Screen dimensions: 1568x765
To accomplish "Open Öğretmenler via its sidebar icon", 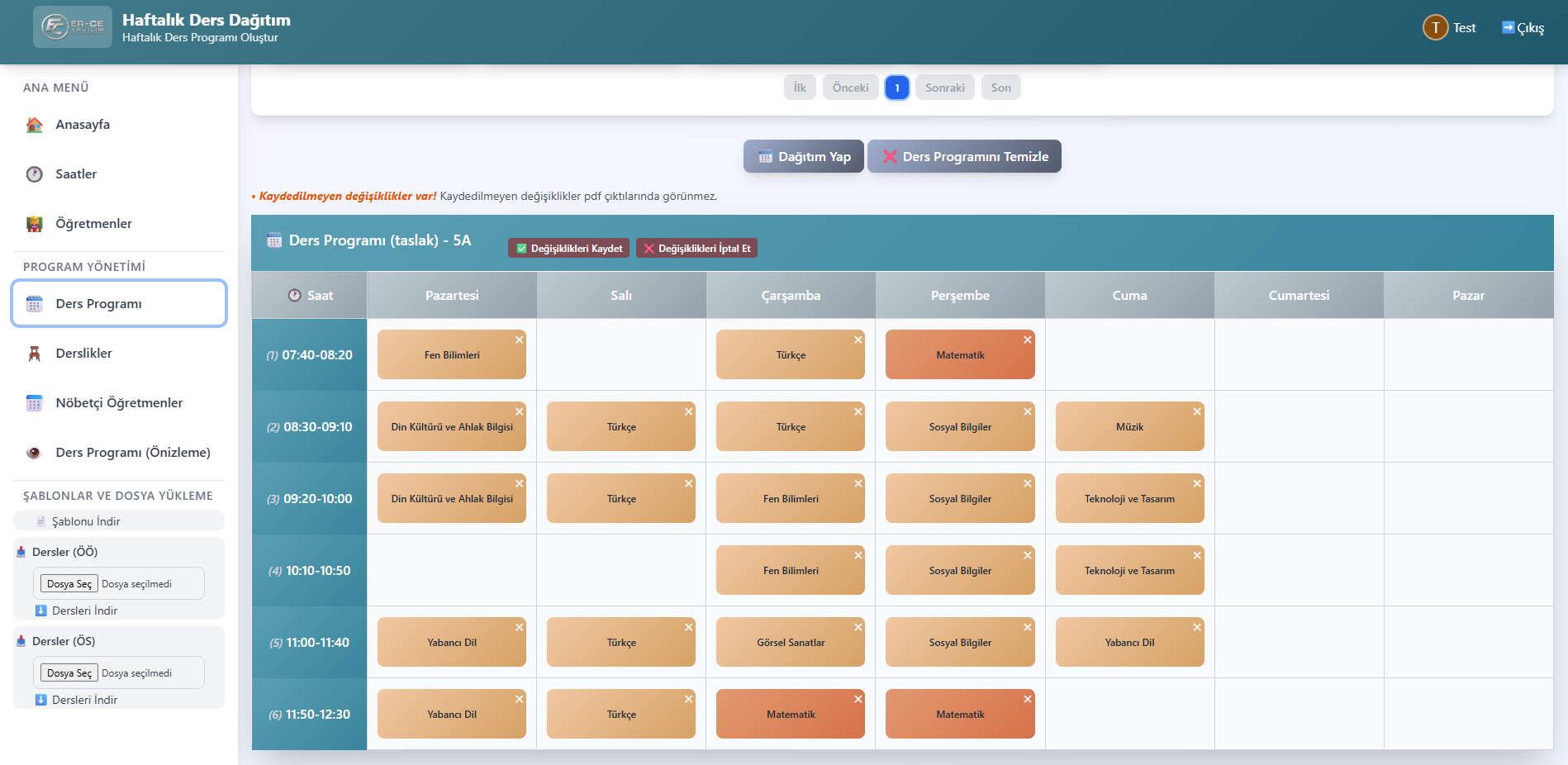I will coord(35,224).
